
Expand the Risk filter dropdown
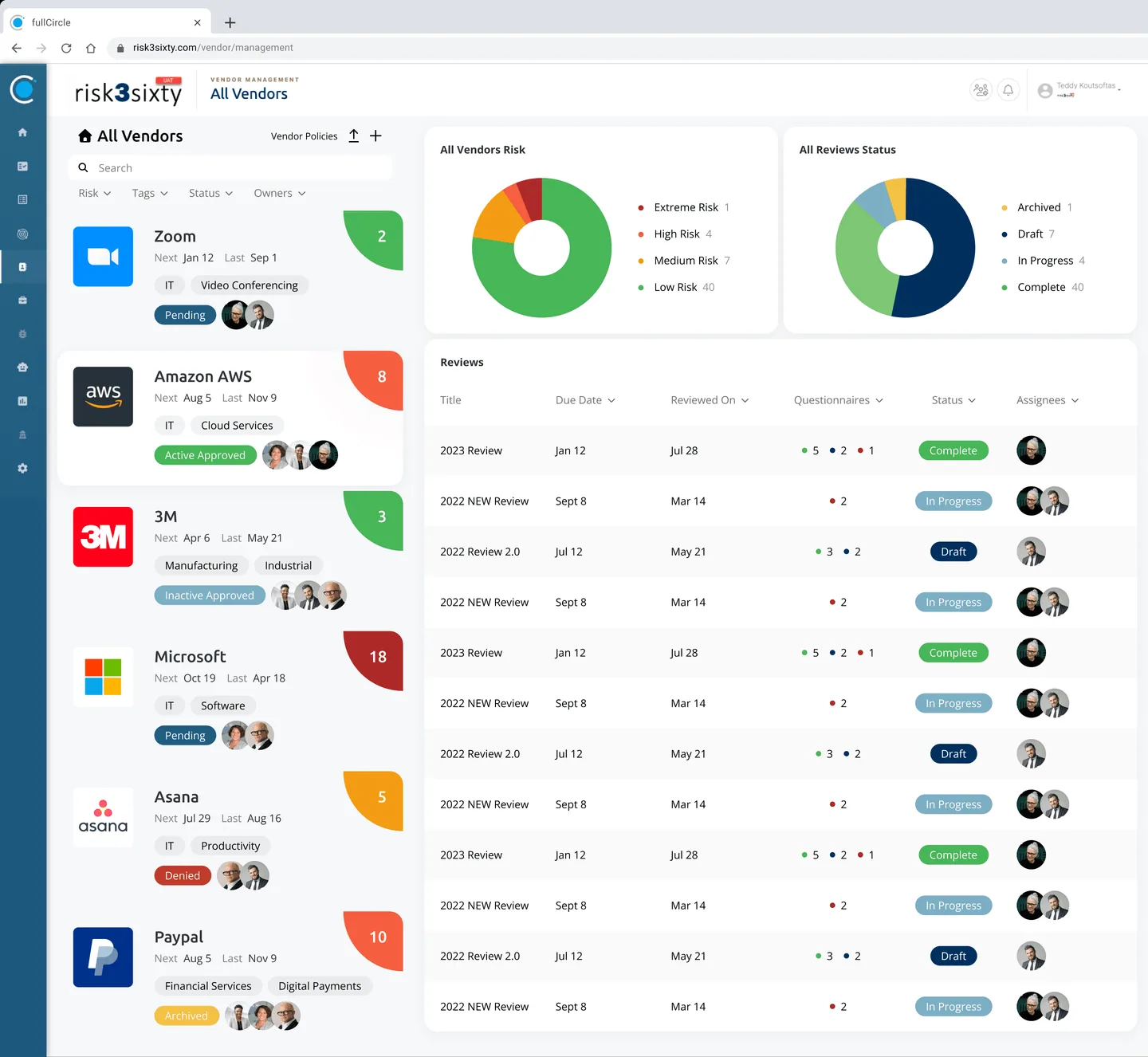tap(95, 193)
